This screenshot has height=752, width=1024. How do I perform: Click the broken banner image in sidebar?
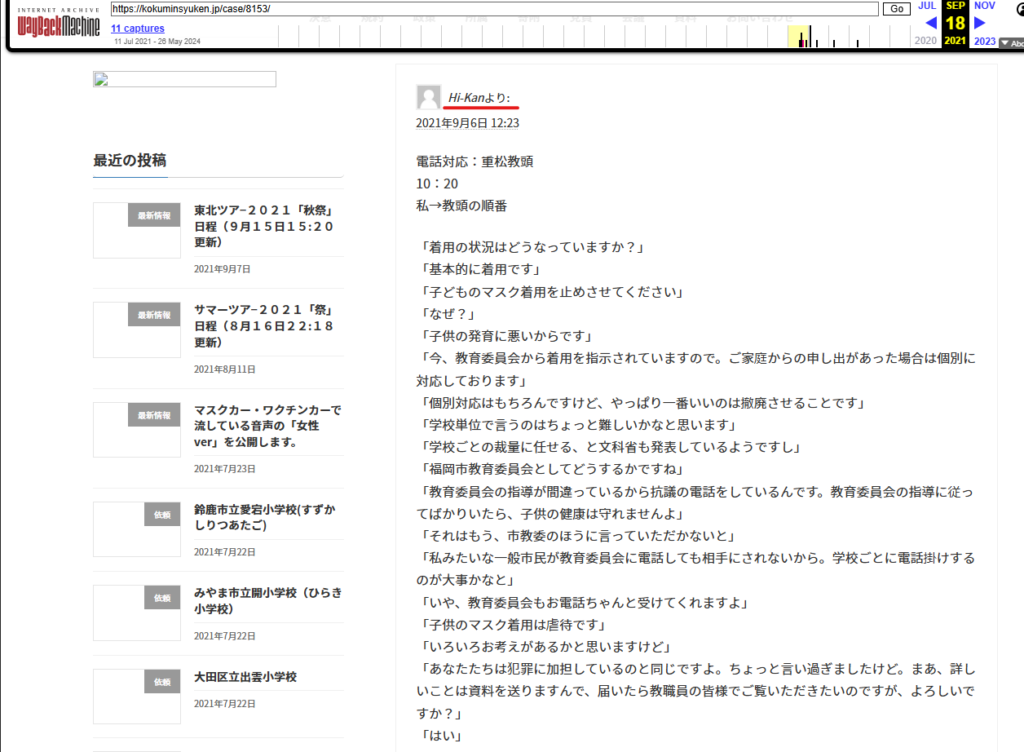click(x=184, y=80)
